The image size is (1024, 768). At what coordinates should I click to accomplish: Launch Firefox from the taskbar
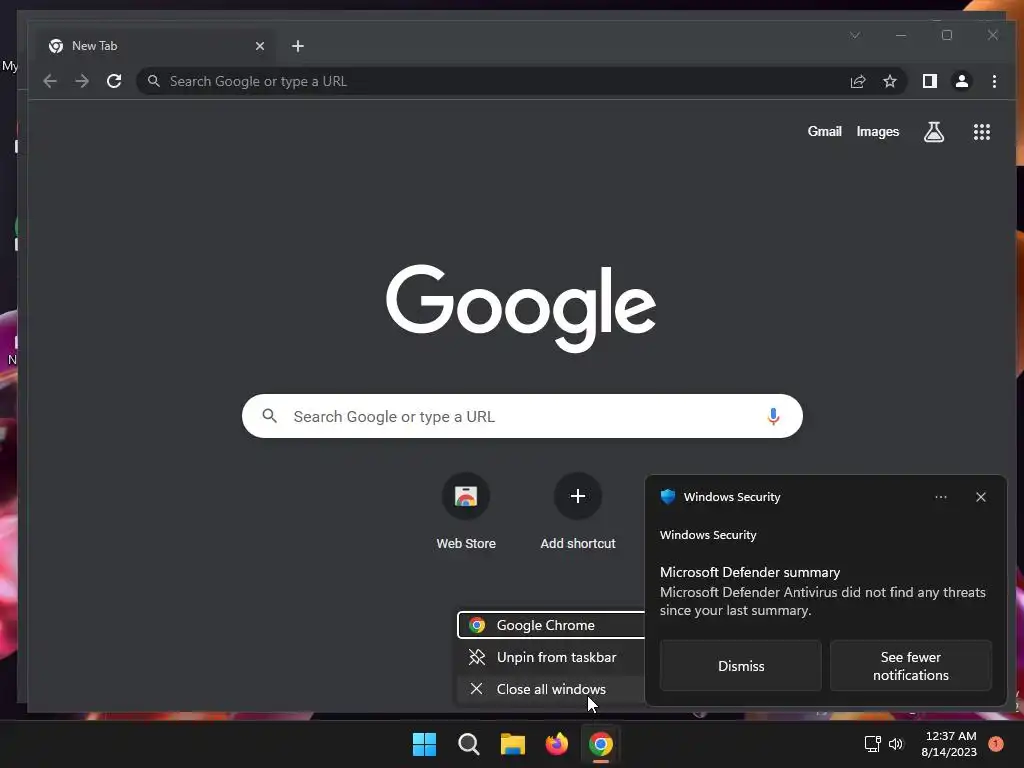click(556, 744)
